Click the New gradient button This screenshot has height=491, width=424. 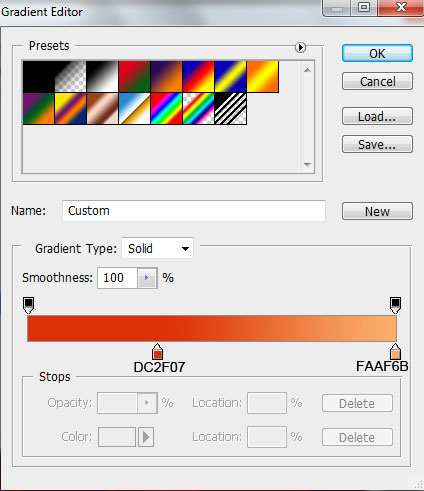coord(377,211)
